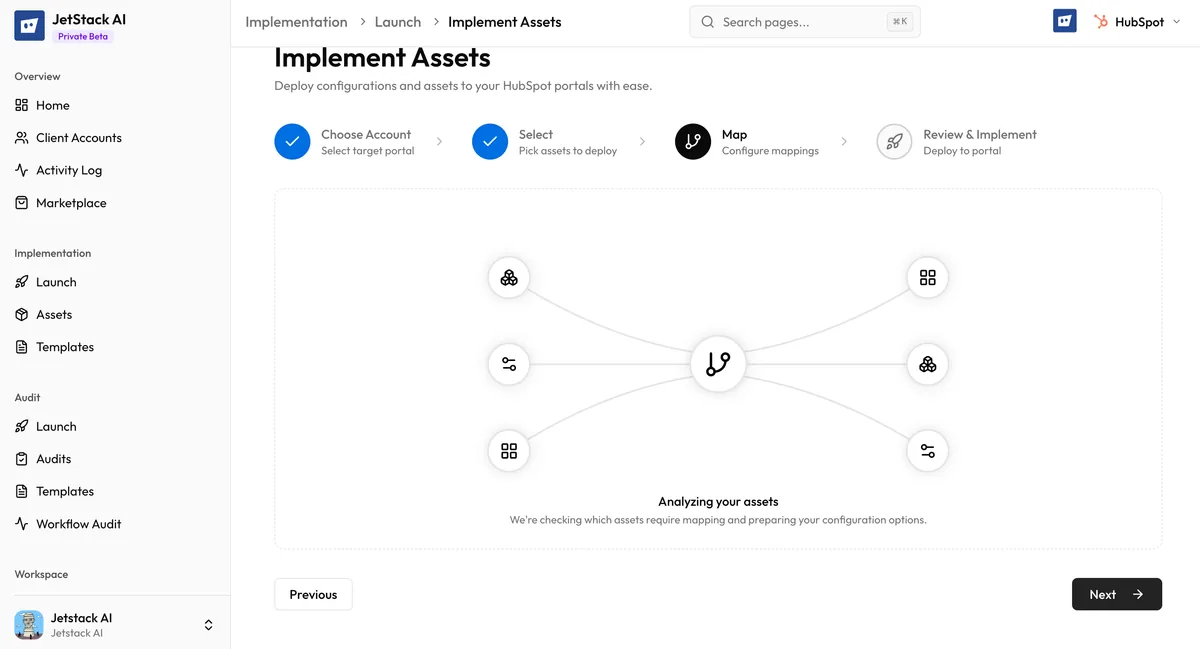Open the app icon next to HubSpot
This screenshot has height=649, width=1200.
[1064, 20]
